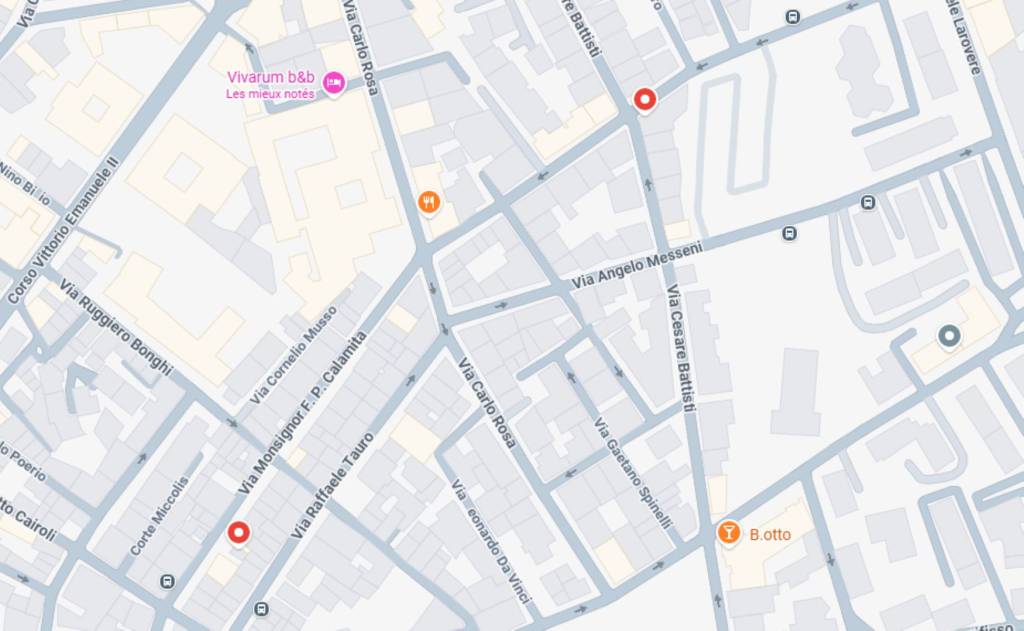Select the bus stop icon near Larovere street
The image size is (1024, 631).
(792, 17)
